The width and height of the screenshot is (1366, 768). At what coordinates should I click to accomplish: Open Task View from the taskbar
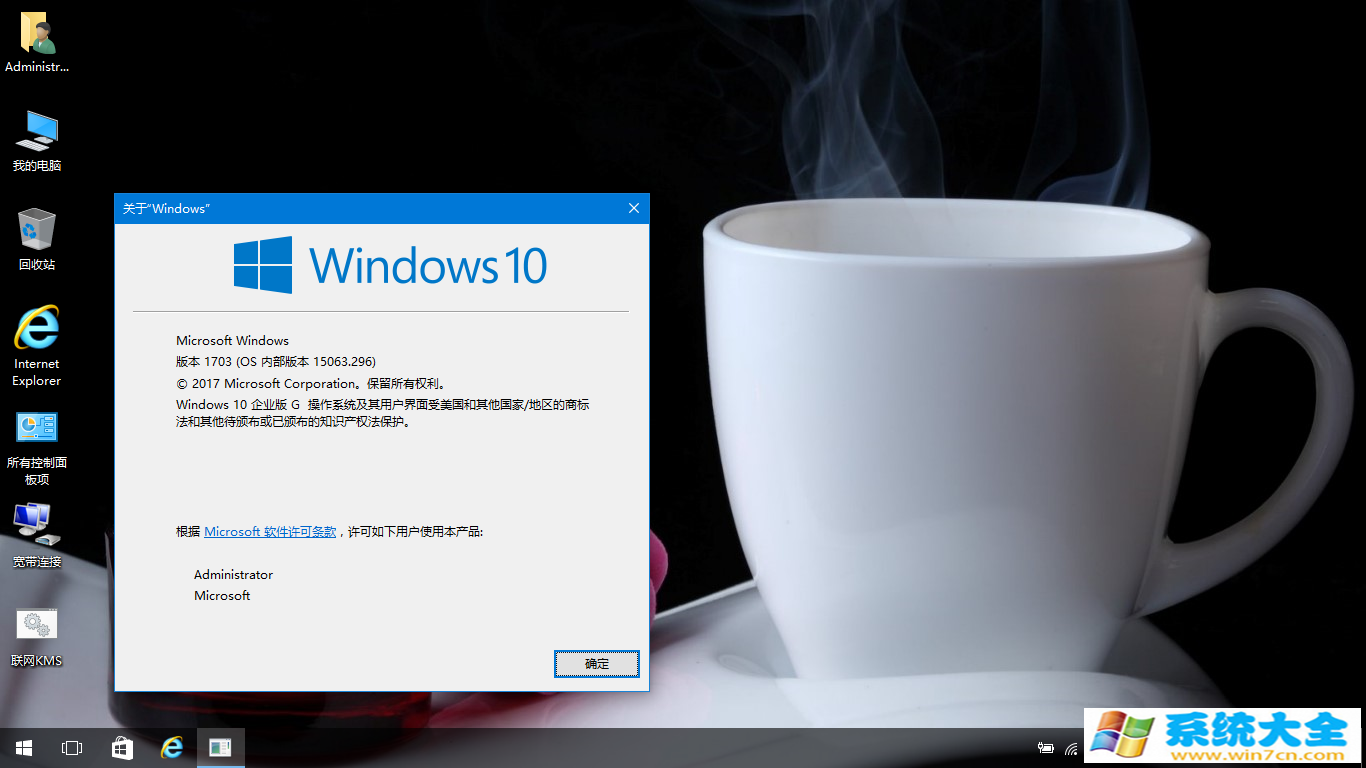(72, 748)
